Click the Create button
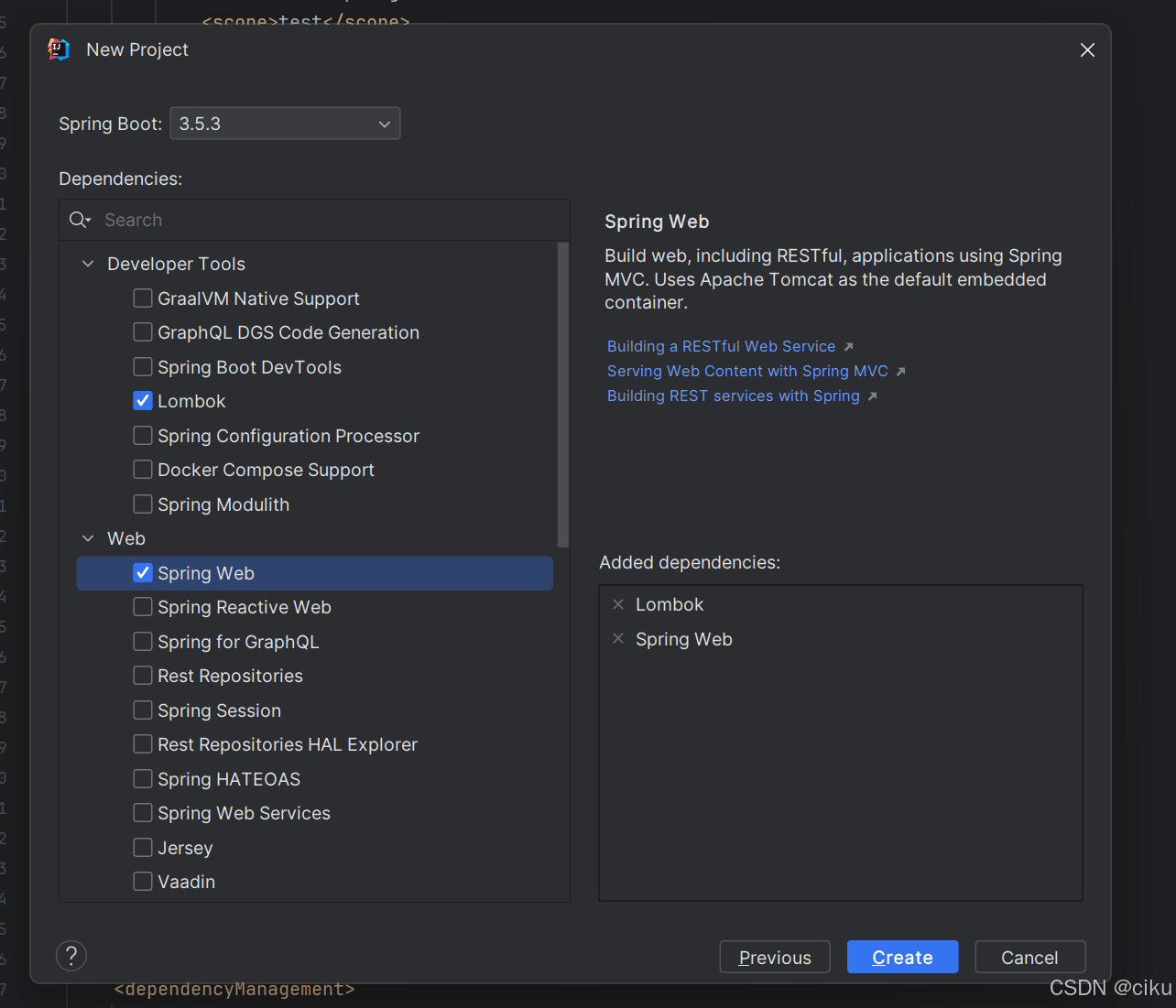 click(902, 957)
